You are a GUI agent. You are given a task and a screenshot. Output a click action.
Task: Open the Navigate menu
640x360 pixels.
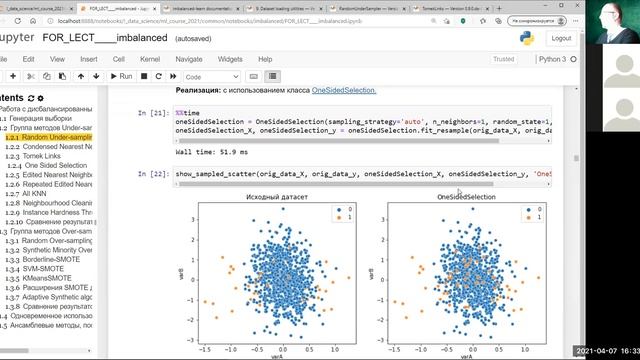click(x=189, y=59)
